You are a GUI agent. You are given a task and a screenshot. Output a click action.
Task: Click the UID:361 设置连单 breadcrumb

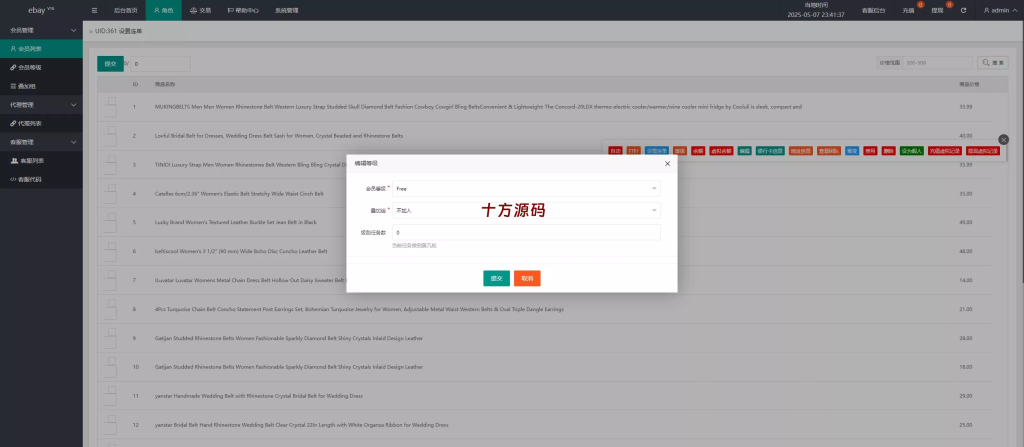[x=118, y=31]
